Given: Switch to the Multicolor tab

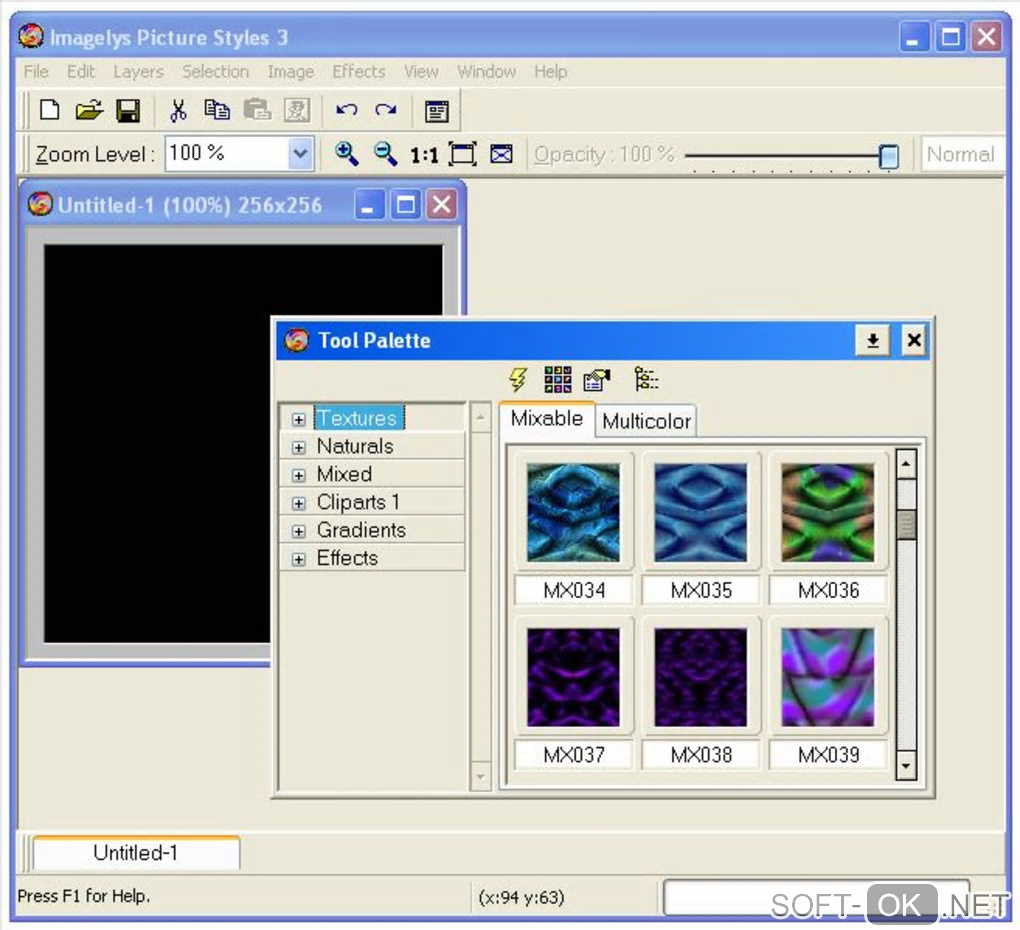Looking at the screenshot, I should coord(646,421).
